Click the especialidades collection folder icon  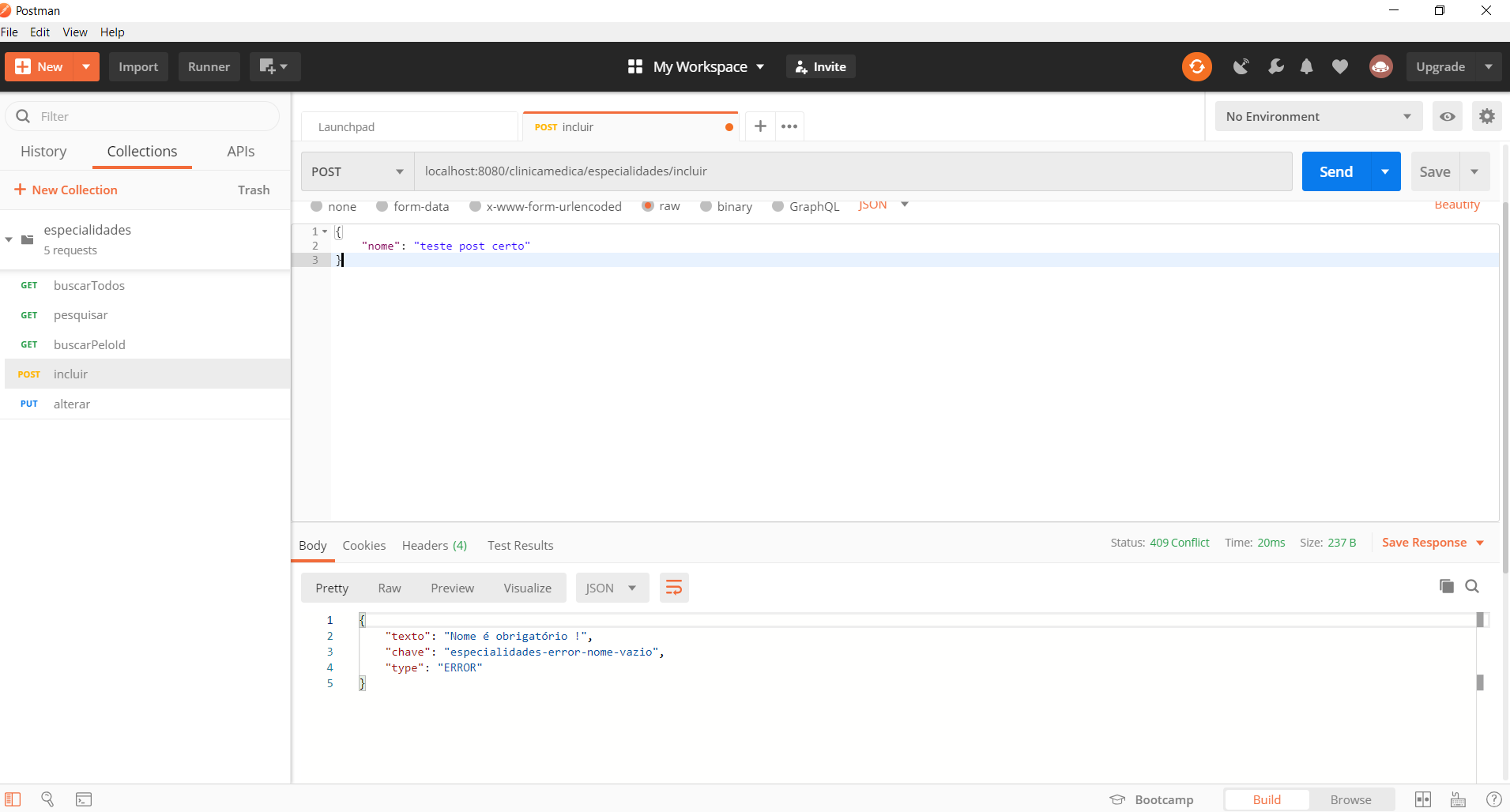tap(28, 239)
